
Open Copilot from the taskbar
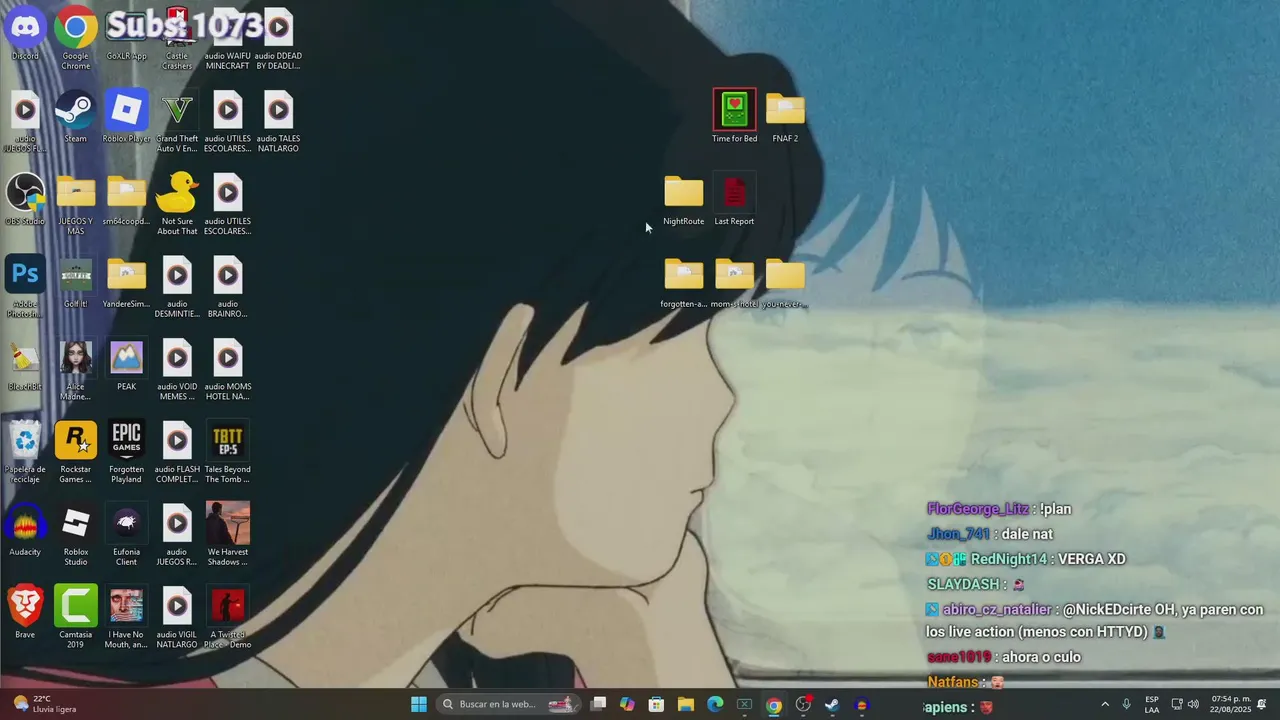point(627,704)
